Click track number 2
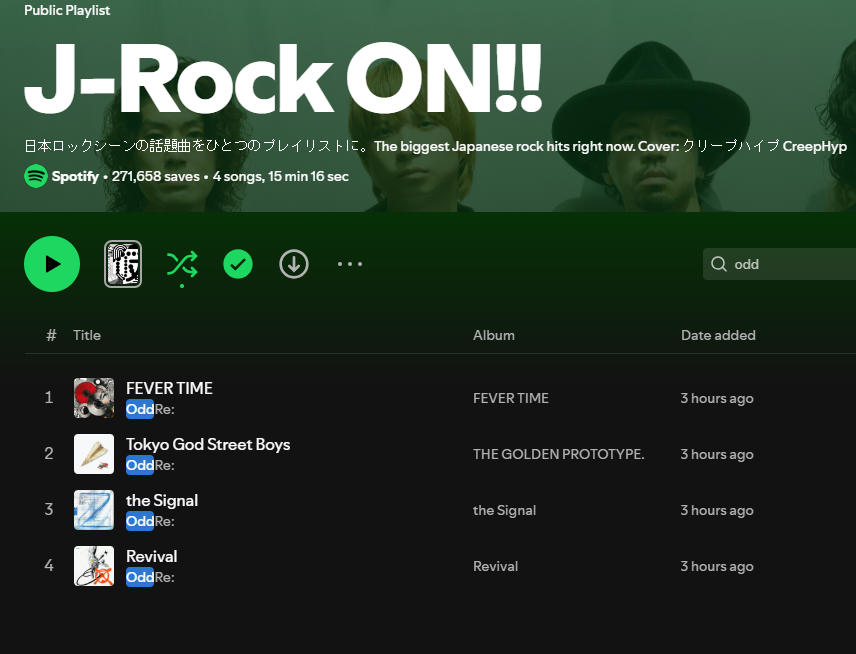The width and height of the screenshot is (856, 654). pyautogui.click(x=49, y=454)
